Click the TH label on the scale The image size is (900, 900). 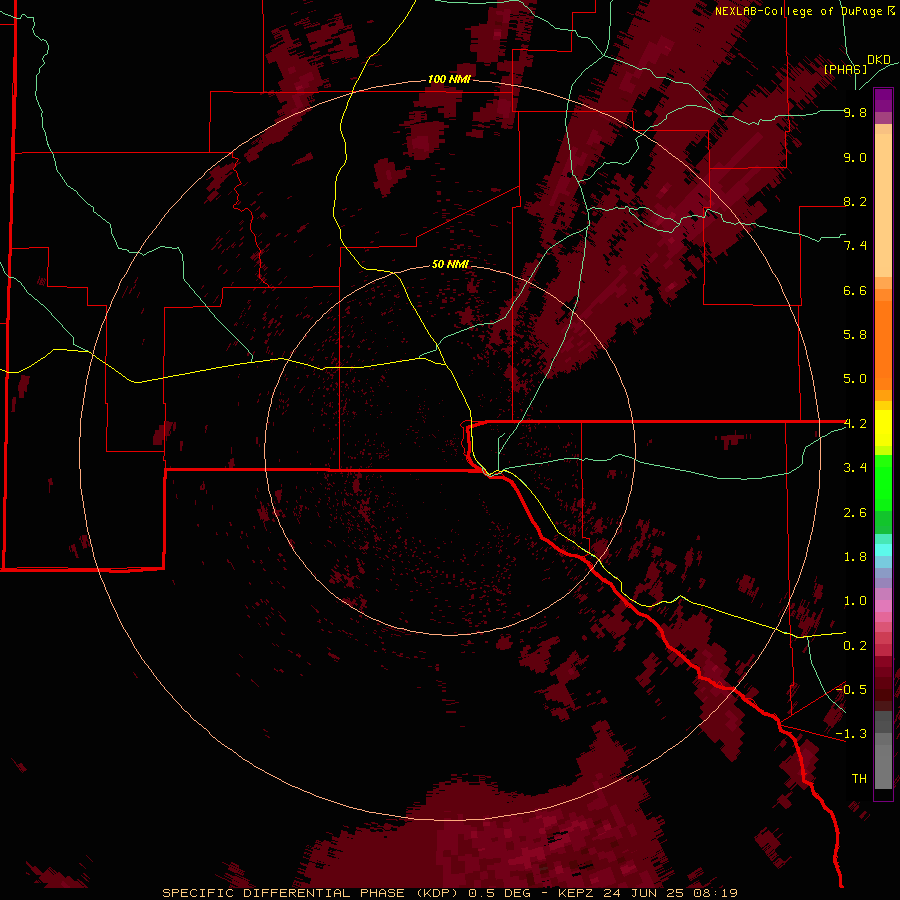859,779
